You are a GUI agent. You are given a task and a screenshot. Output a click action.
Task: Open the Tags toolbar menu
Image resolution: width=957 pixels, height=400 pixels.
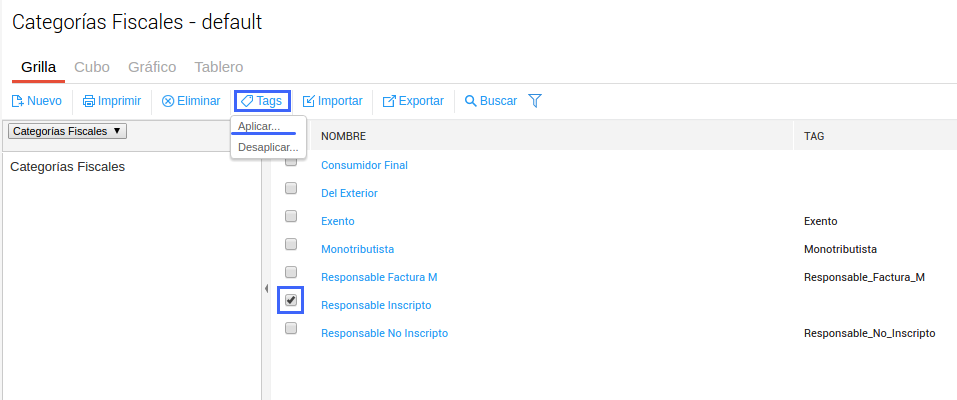point(262,101)
